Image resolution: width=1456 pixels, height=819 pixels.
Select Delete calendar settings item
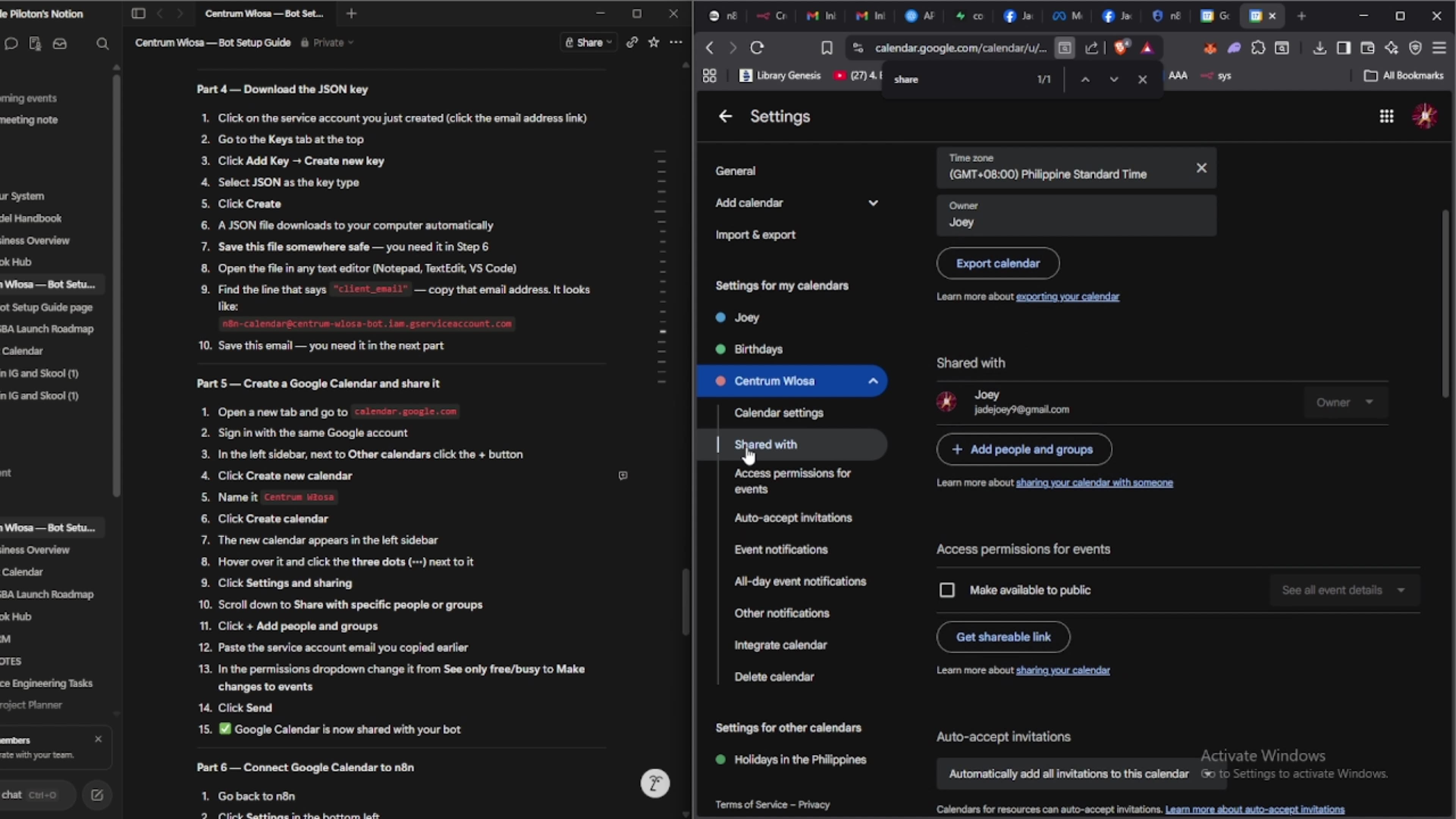point(774,677)
